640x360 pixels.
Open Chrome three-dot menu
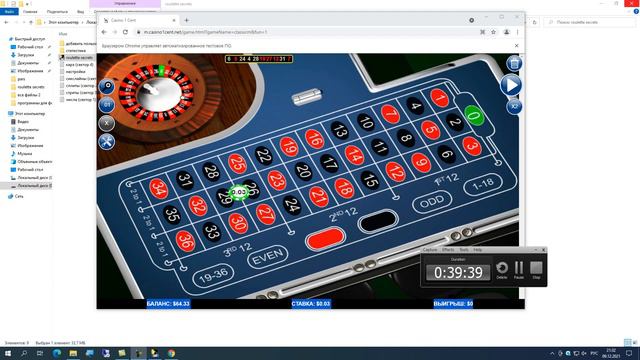517,32
